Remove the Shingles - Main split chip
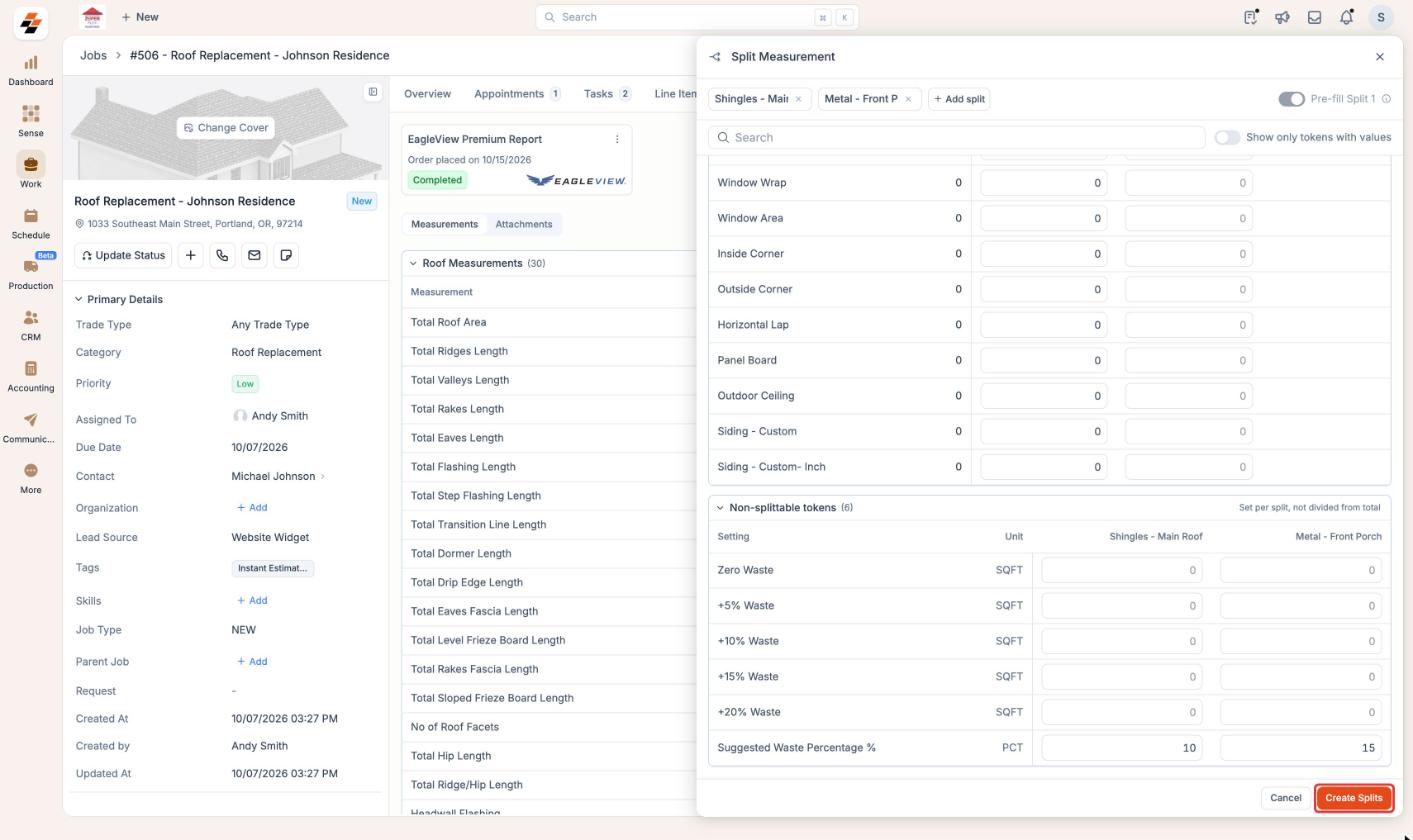 (798, 99)
